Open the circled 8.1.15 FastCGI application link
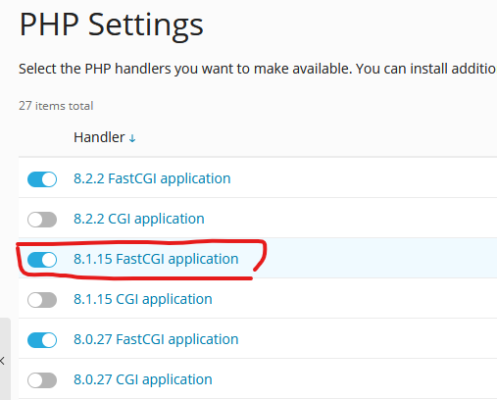 click(x=156, y=259)
